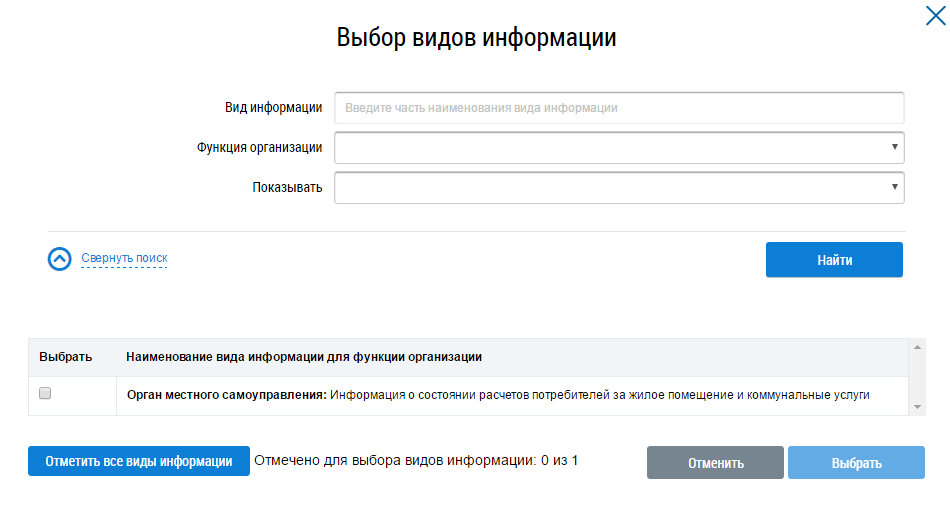Viewport: 950px width, 516px height.
Task: Click the 'Функция организации' field label
Action: coord(259,147)
